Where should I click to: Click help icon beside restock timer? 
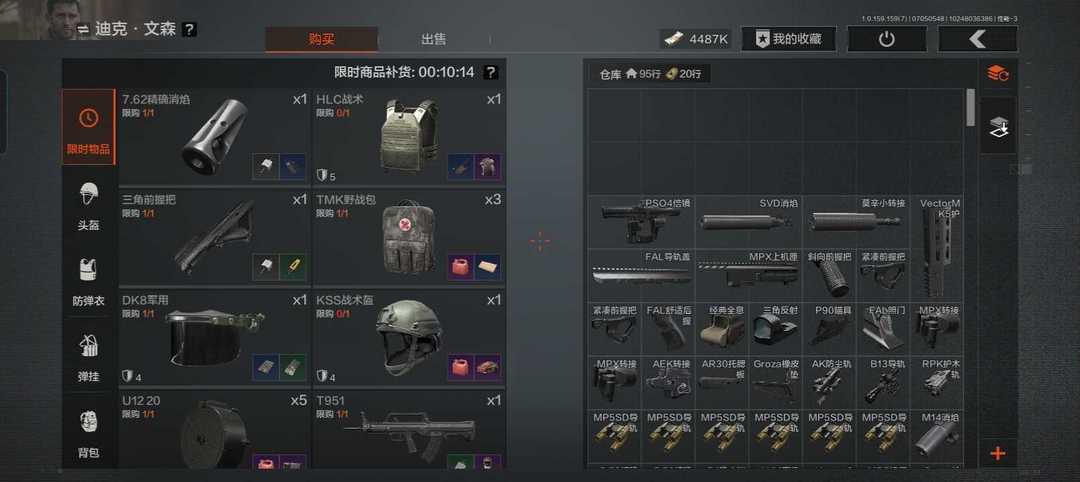tap(490, 72)
